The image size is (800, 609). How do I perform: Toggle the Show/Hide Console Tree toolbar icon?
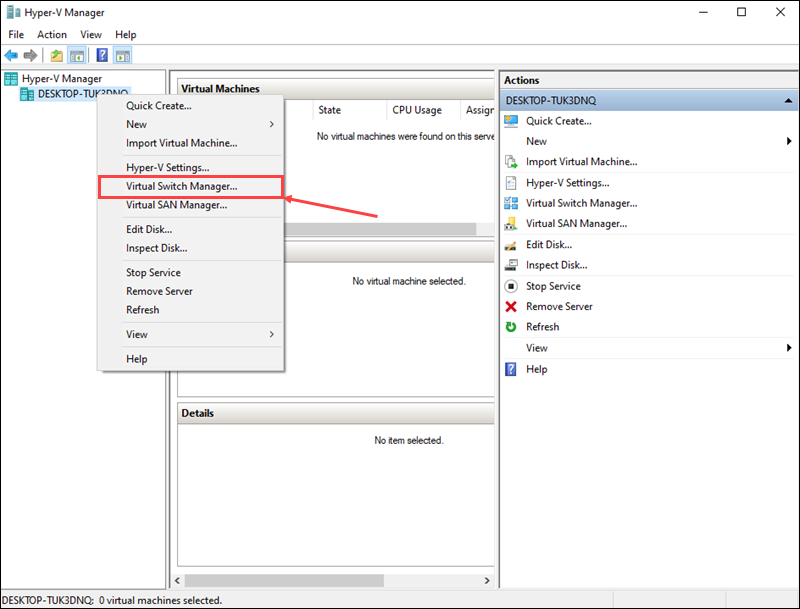tap(77, 55)
